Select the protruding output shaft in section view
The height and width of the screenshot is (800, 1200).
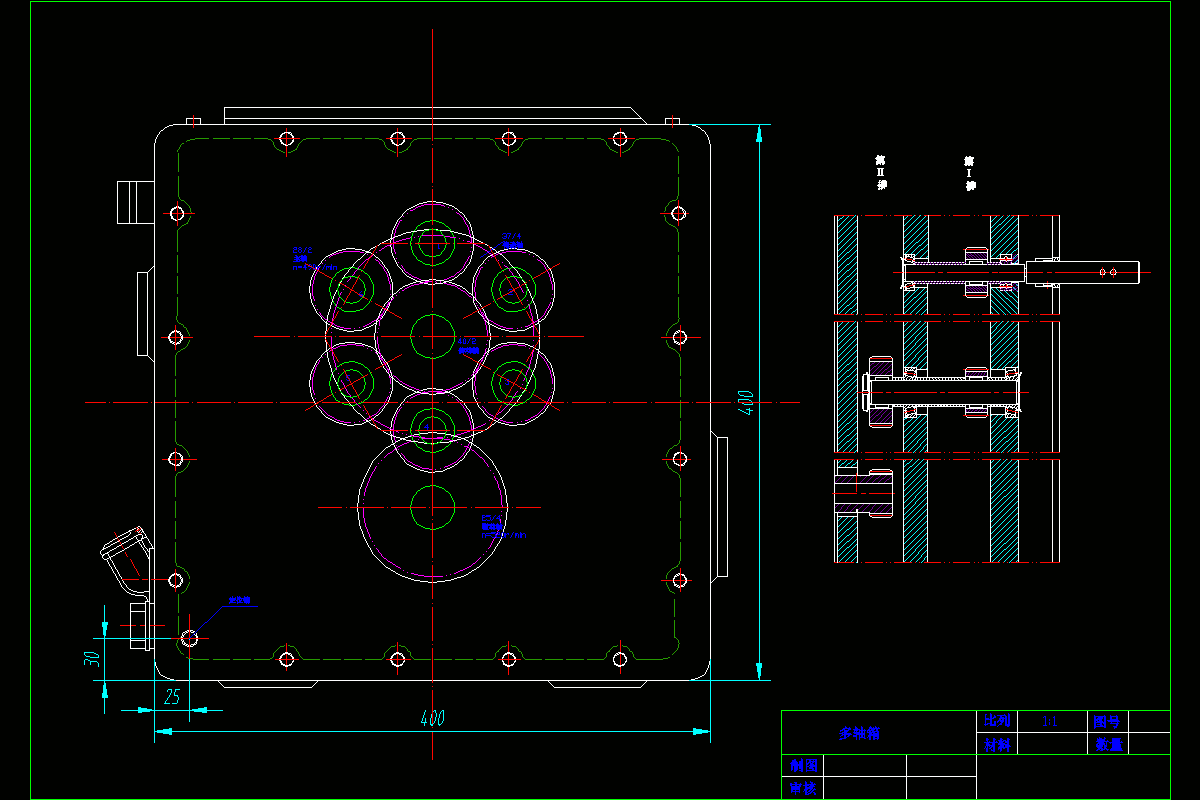tap(1083, 270)
